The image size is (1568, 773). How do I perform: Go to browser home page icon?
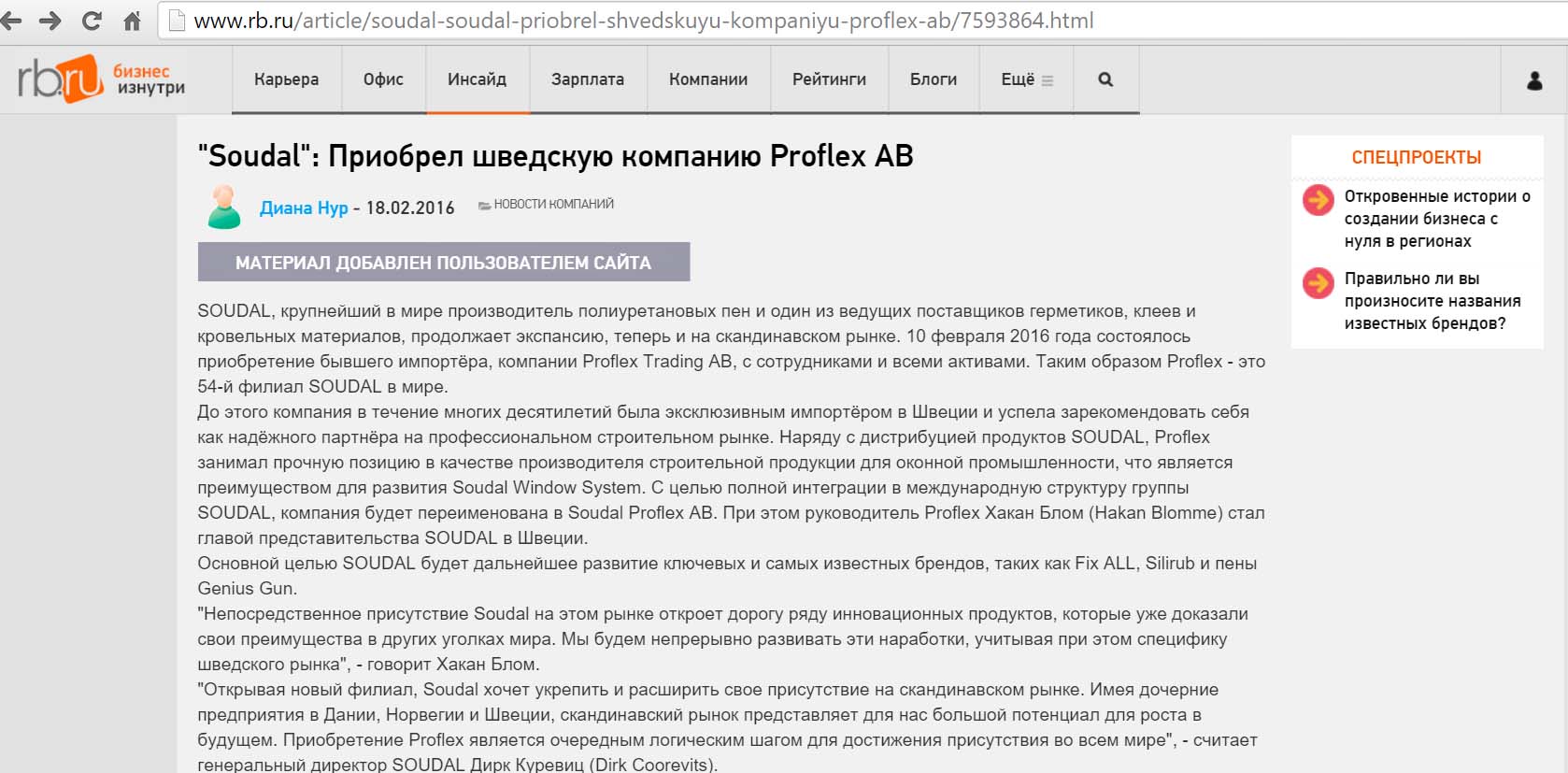coord(132,21)
